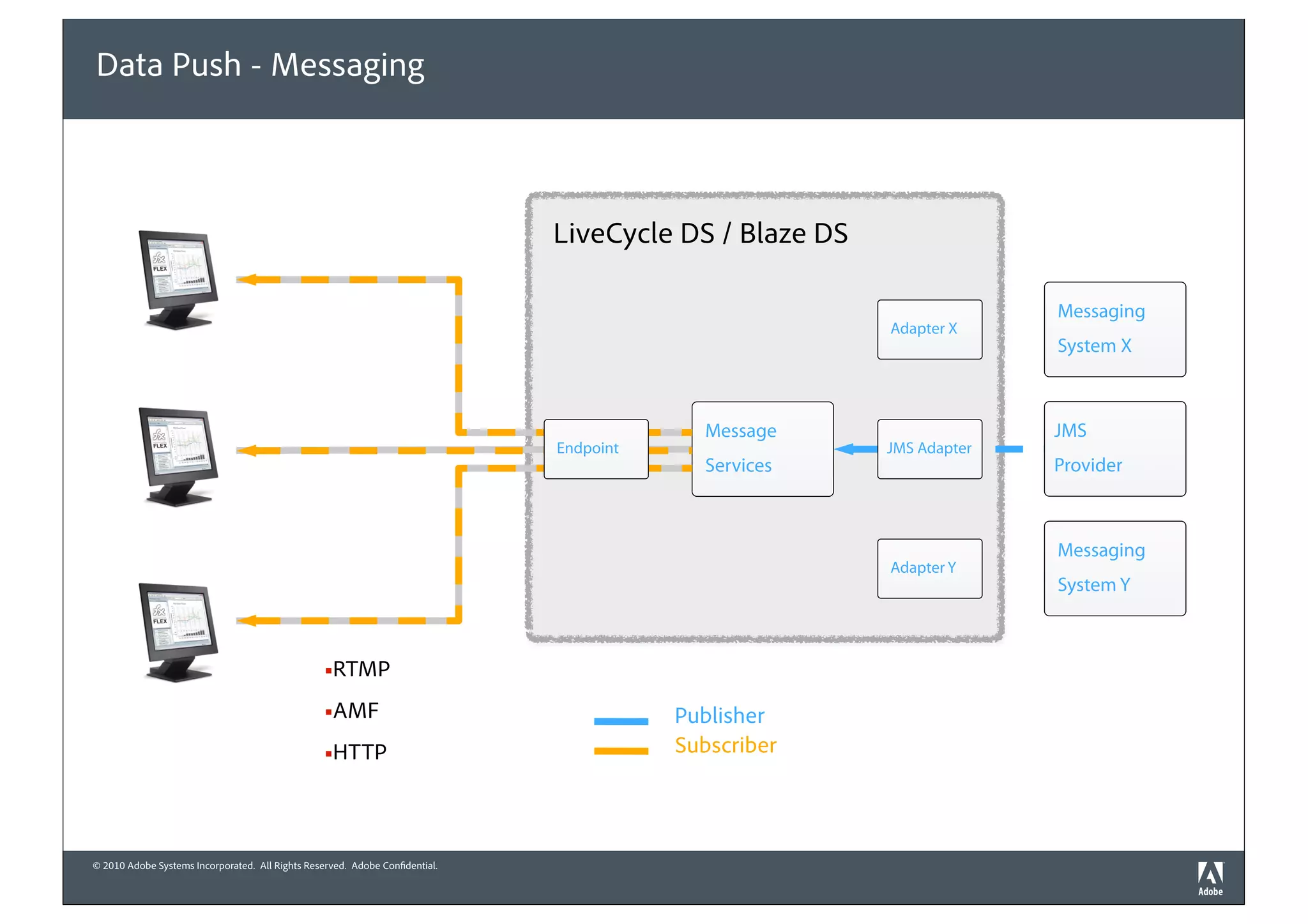Select the Messaging System X box
Viewport: 1308px width, 924px height.
click(1114, 329)
